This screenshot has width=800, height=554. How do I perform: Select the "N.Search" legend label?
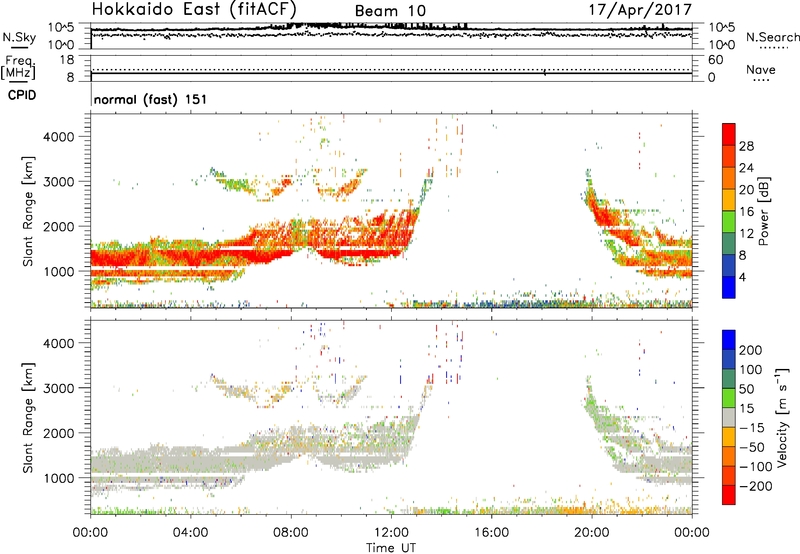772,37
